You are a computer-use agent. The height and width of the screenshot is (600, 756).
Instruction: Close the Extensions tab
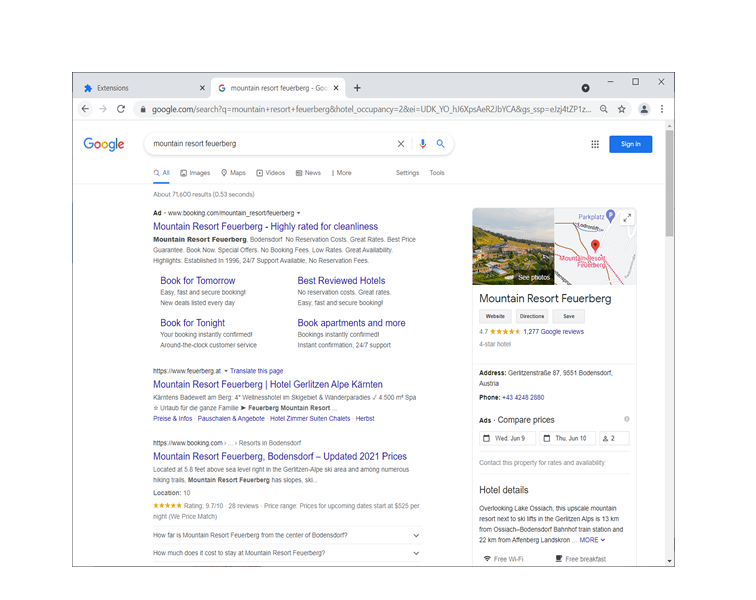(202, 88)
